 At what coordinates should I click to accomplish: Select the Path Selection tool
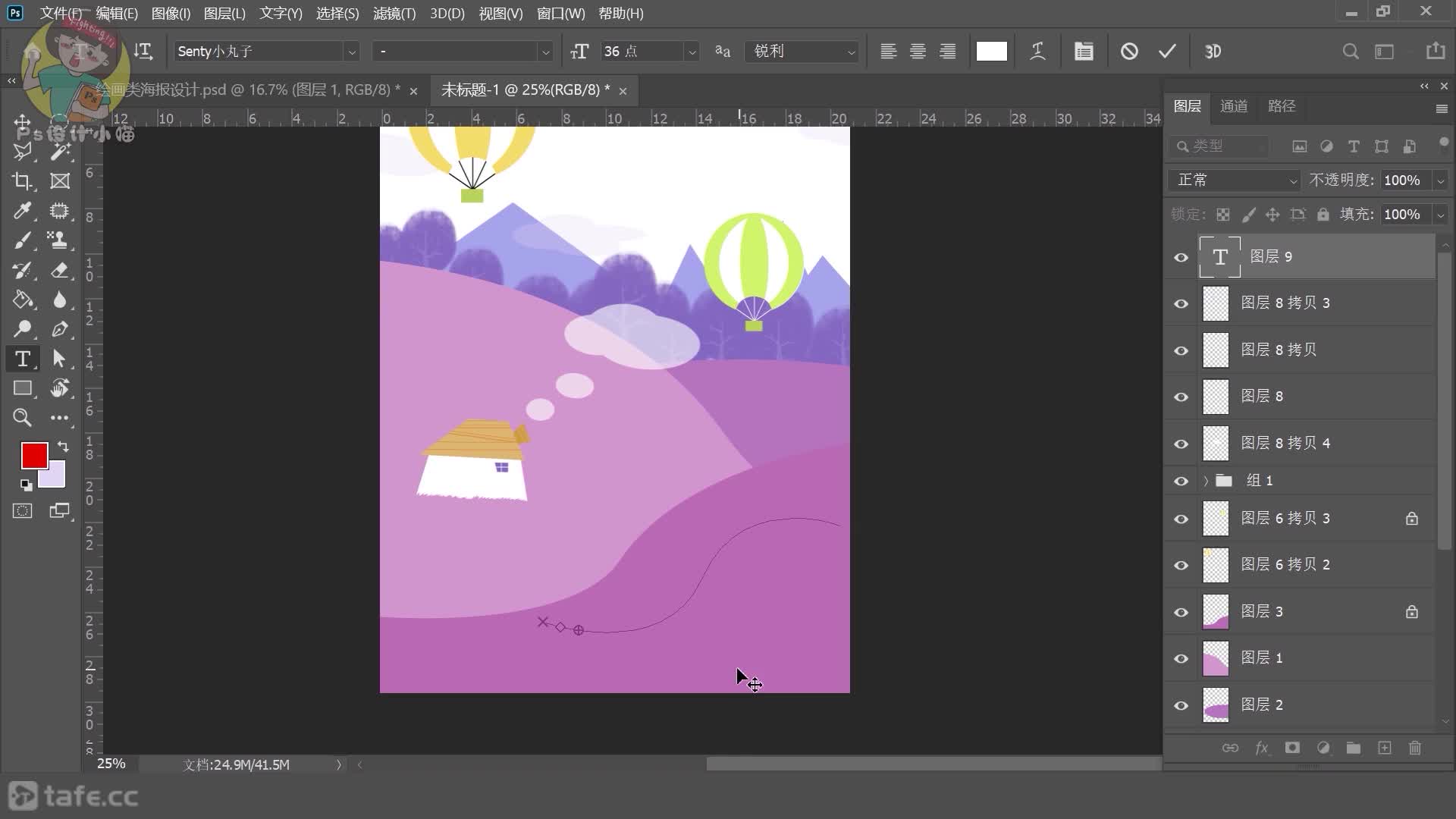[x=58, y=359]
